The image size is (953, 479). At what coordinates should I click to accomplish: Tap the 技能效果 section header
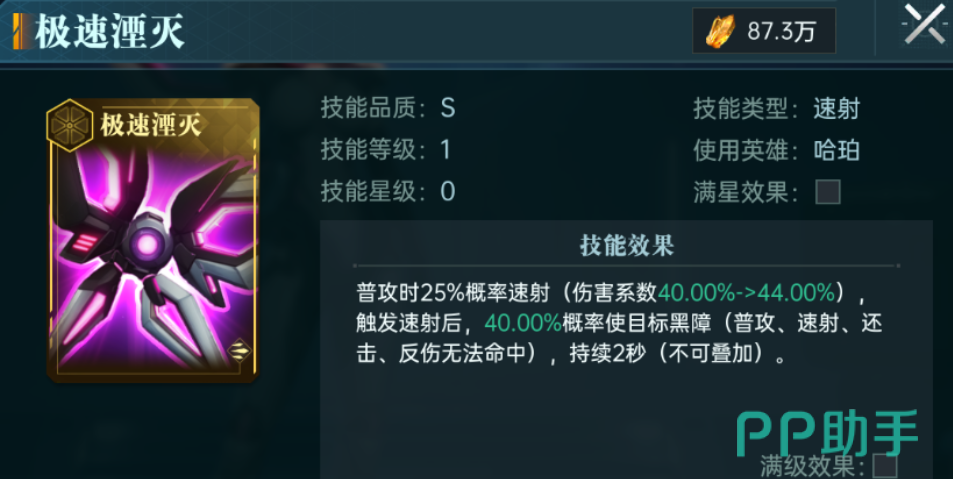tap(627, 246)
